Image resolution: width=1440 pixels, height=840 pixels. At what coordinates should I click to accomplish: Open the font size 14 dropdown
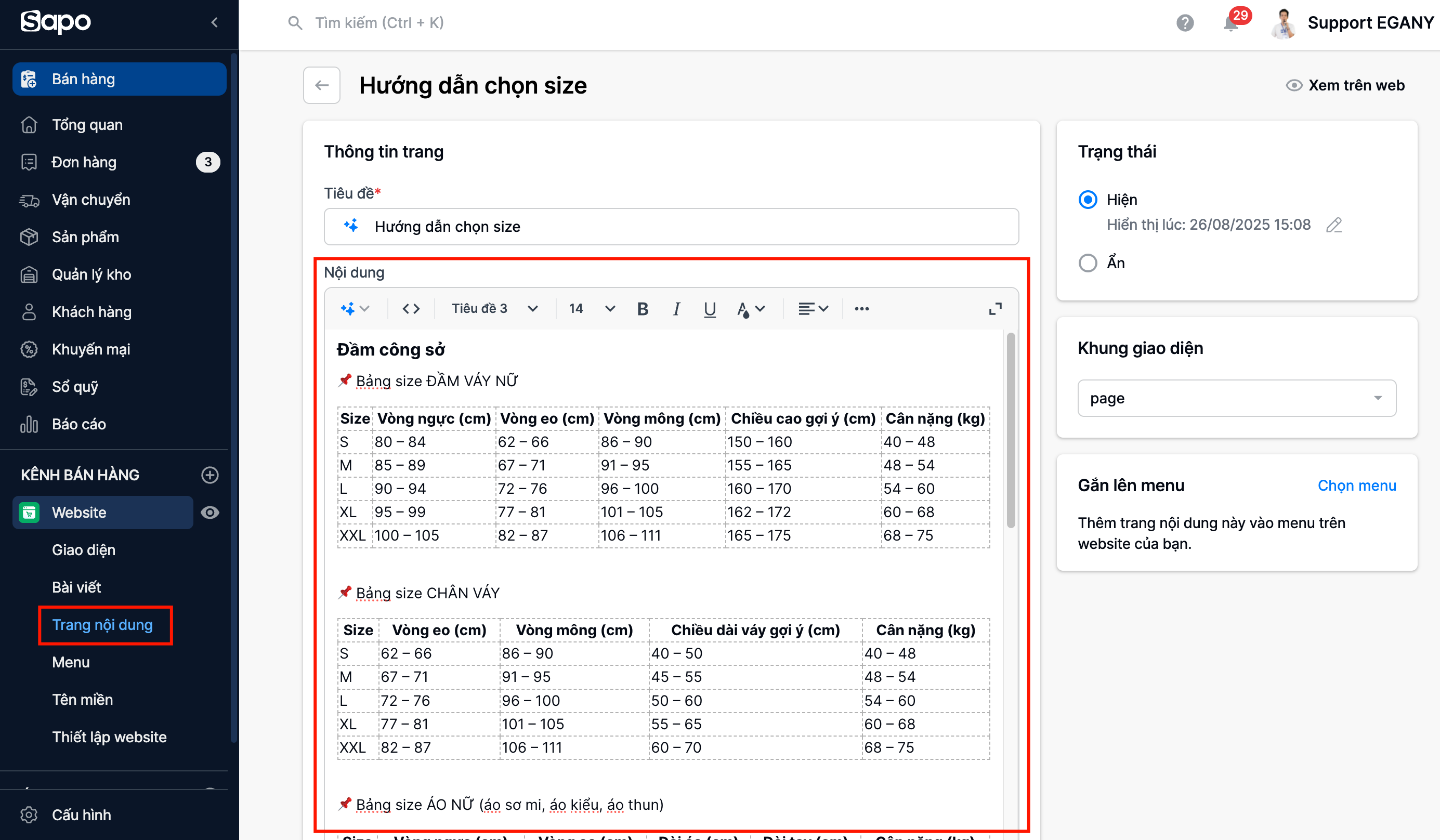pyautogui.click(x=592, y=309)
